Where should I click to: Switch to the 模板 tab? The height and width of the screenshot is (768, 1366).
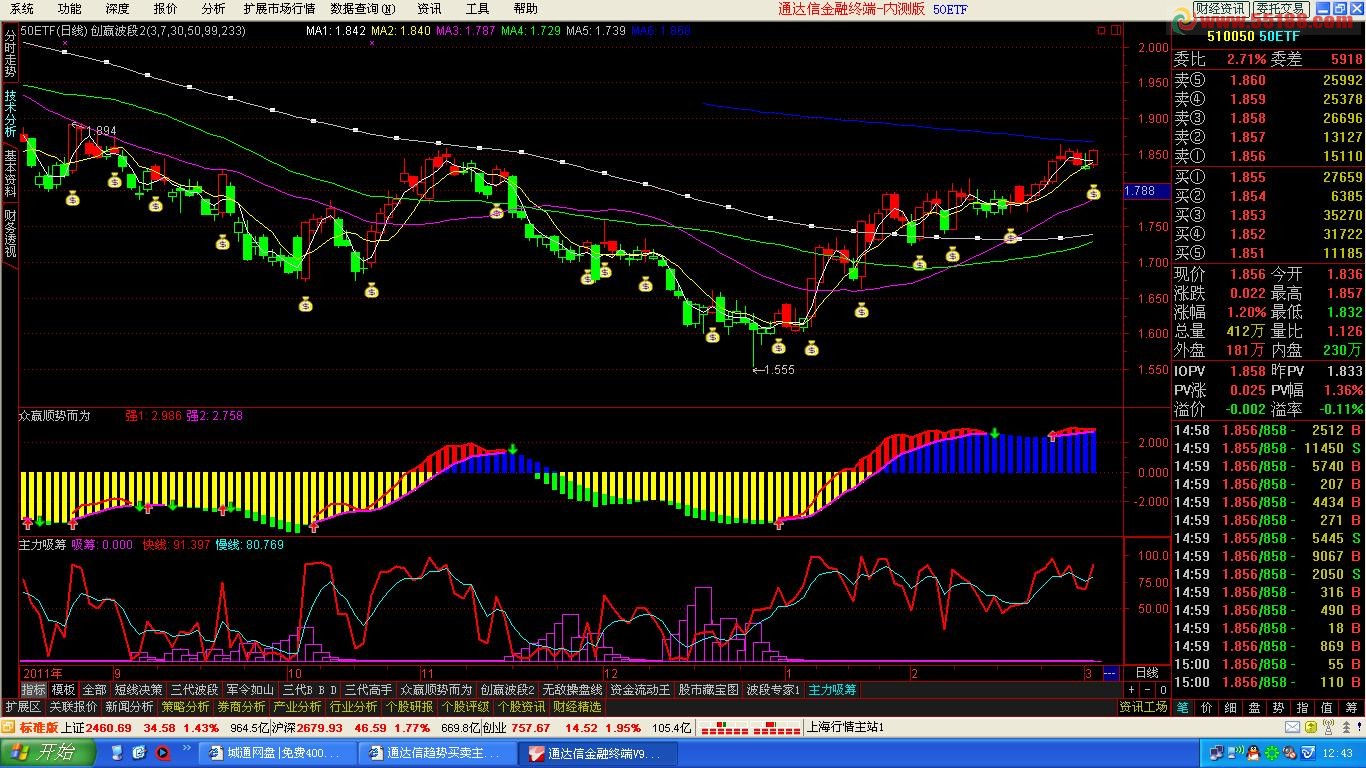tap(64, 690)
